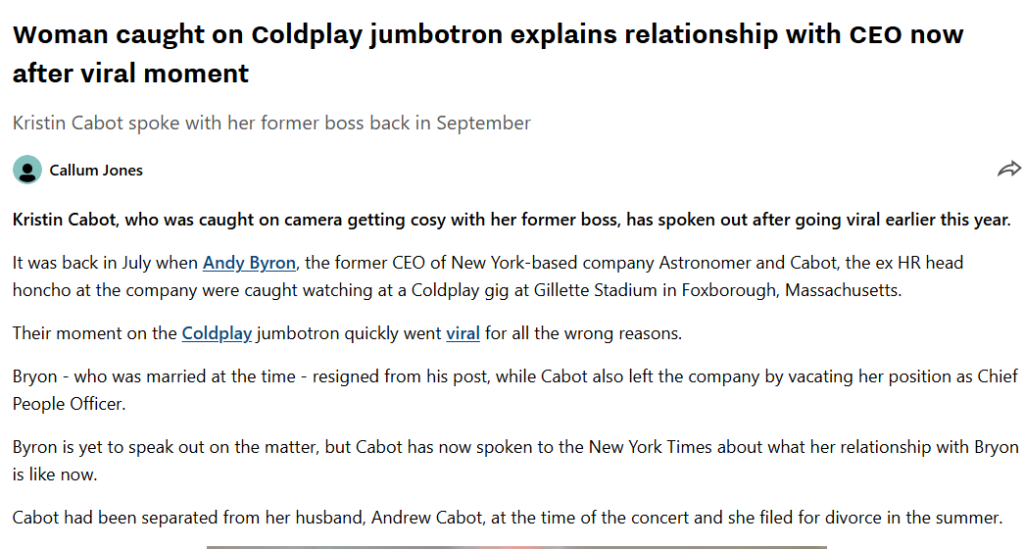Viewport: 1024px width, 549px height.
Task: Open the Andy Byron link
Action: [x=249, y=263]
